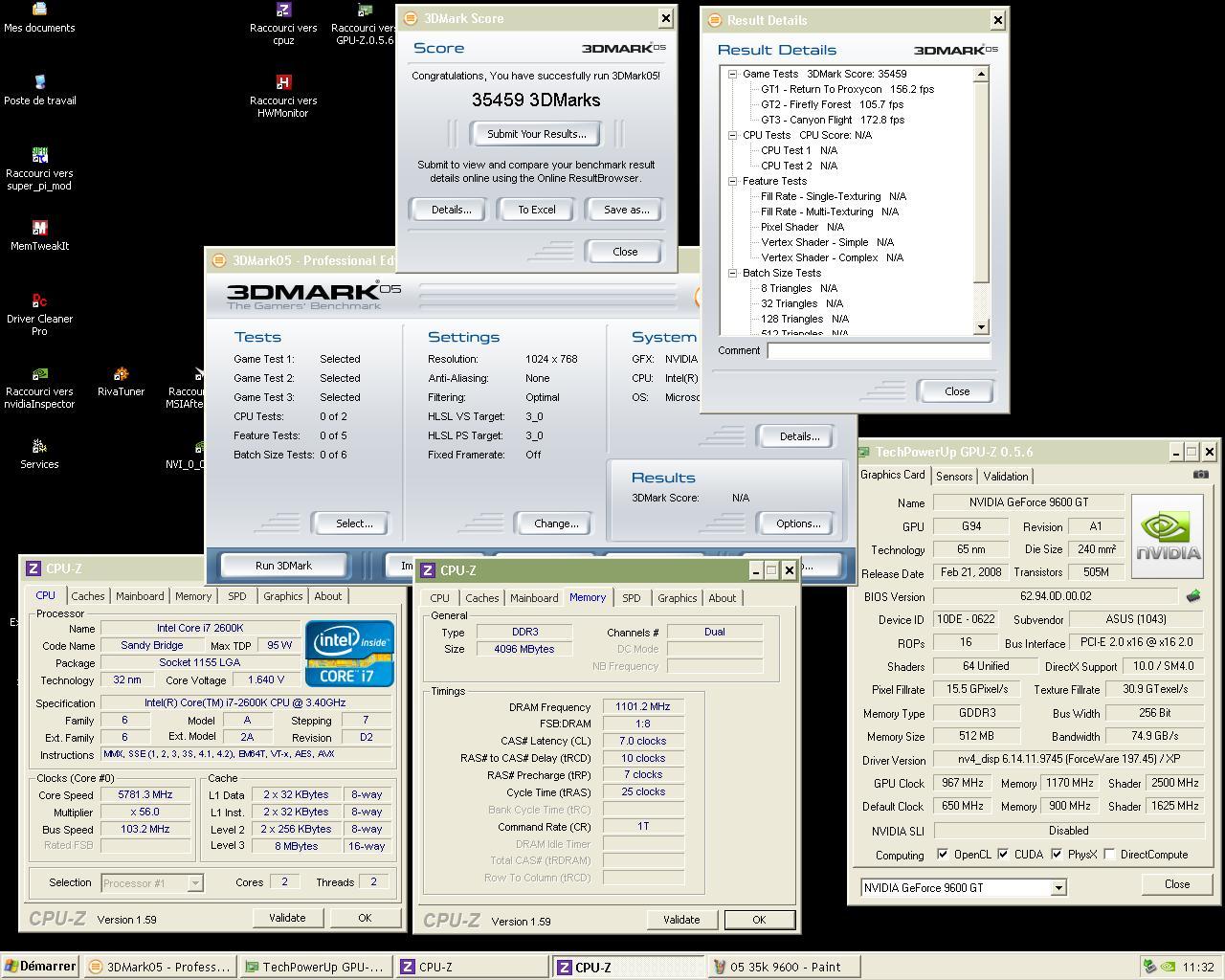Click Submit Your Results button
Image resolution: width=1225 pixels, height=980 pixels.
[x=536, y=134]
